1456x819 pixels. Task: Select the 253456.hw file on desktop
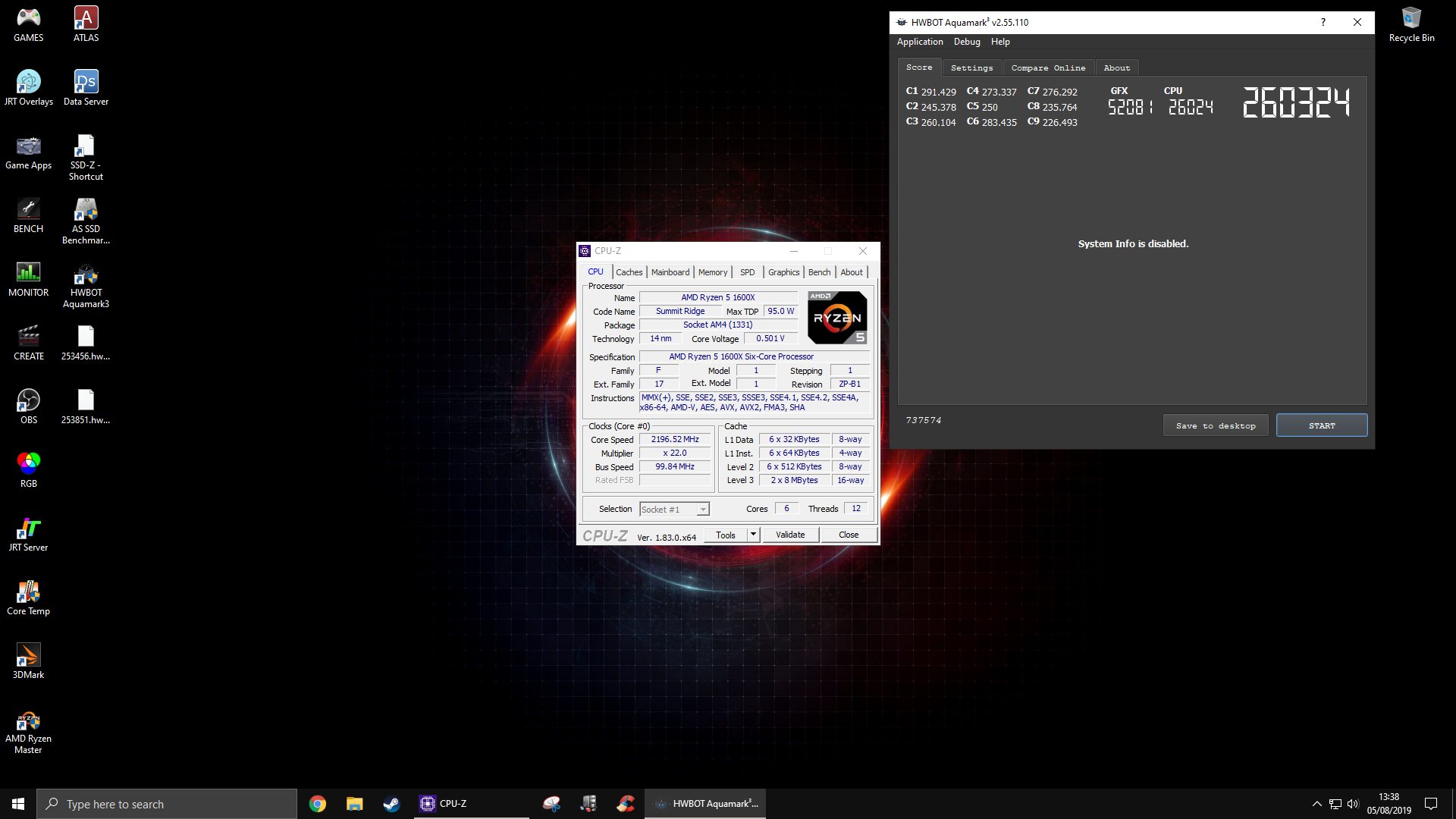86,343
